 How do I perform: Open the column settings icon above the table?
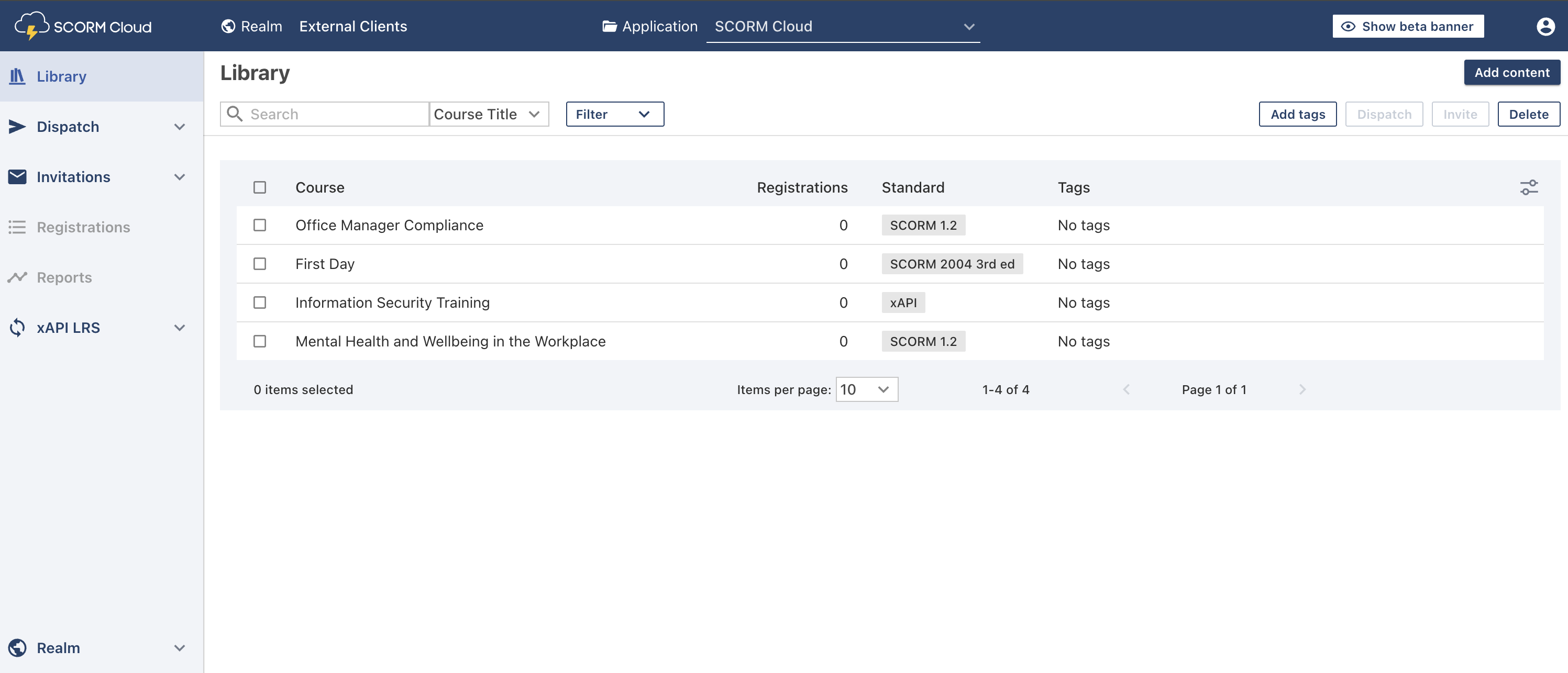(x=1529, y=187)
